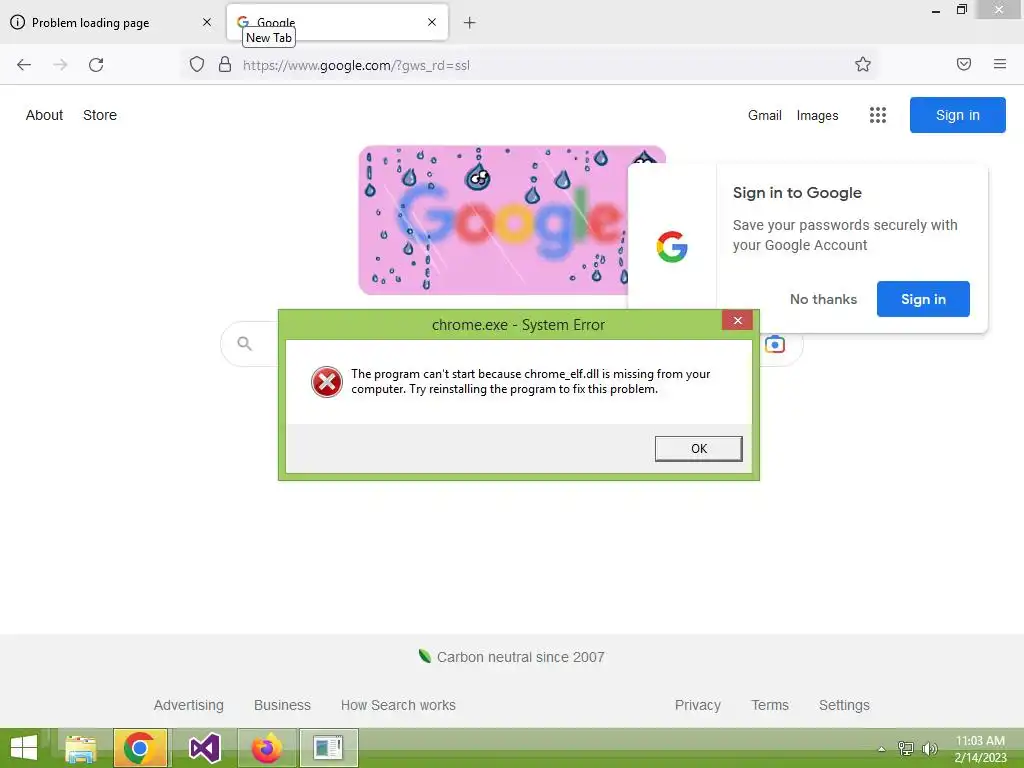
Task: Open the Privacy footer link
Action: (x=697, y=705)
